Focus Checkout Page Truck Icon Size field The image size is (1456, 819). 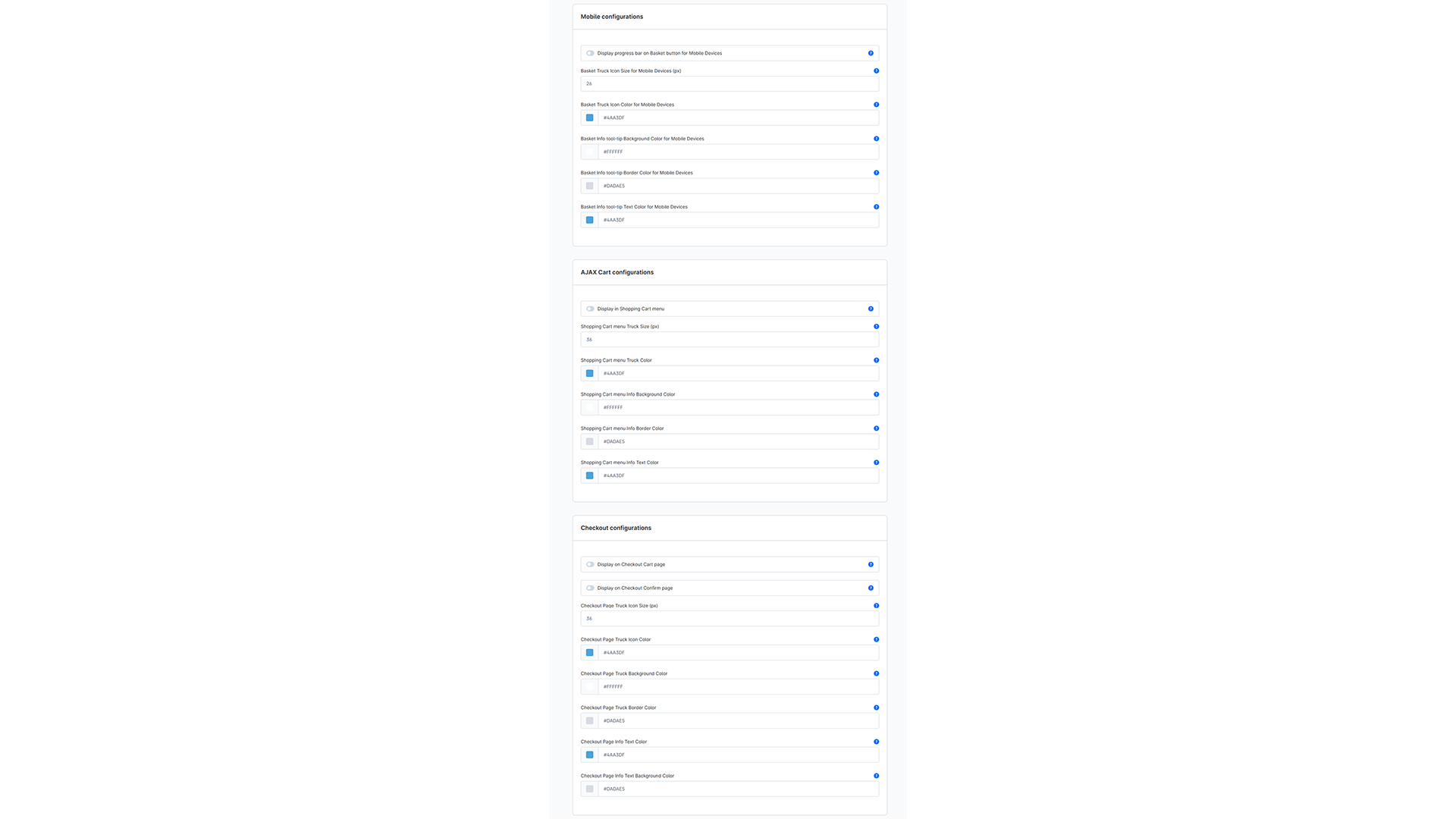730,618
